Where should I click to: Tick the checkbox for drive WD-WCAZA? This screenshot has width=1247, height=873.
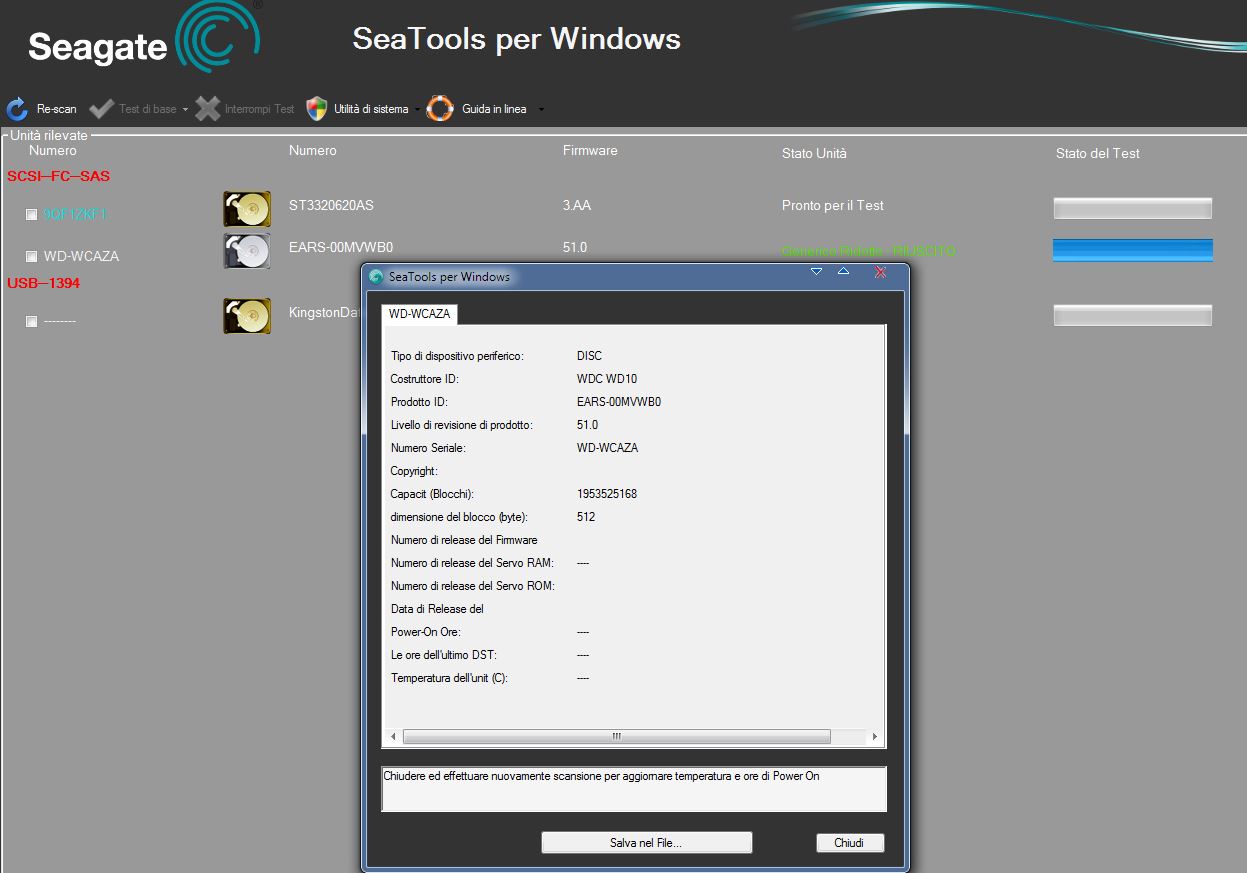[x=32, y=257]
